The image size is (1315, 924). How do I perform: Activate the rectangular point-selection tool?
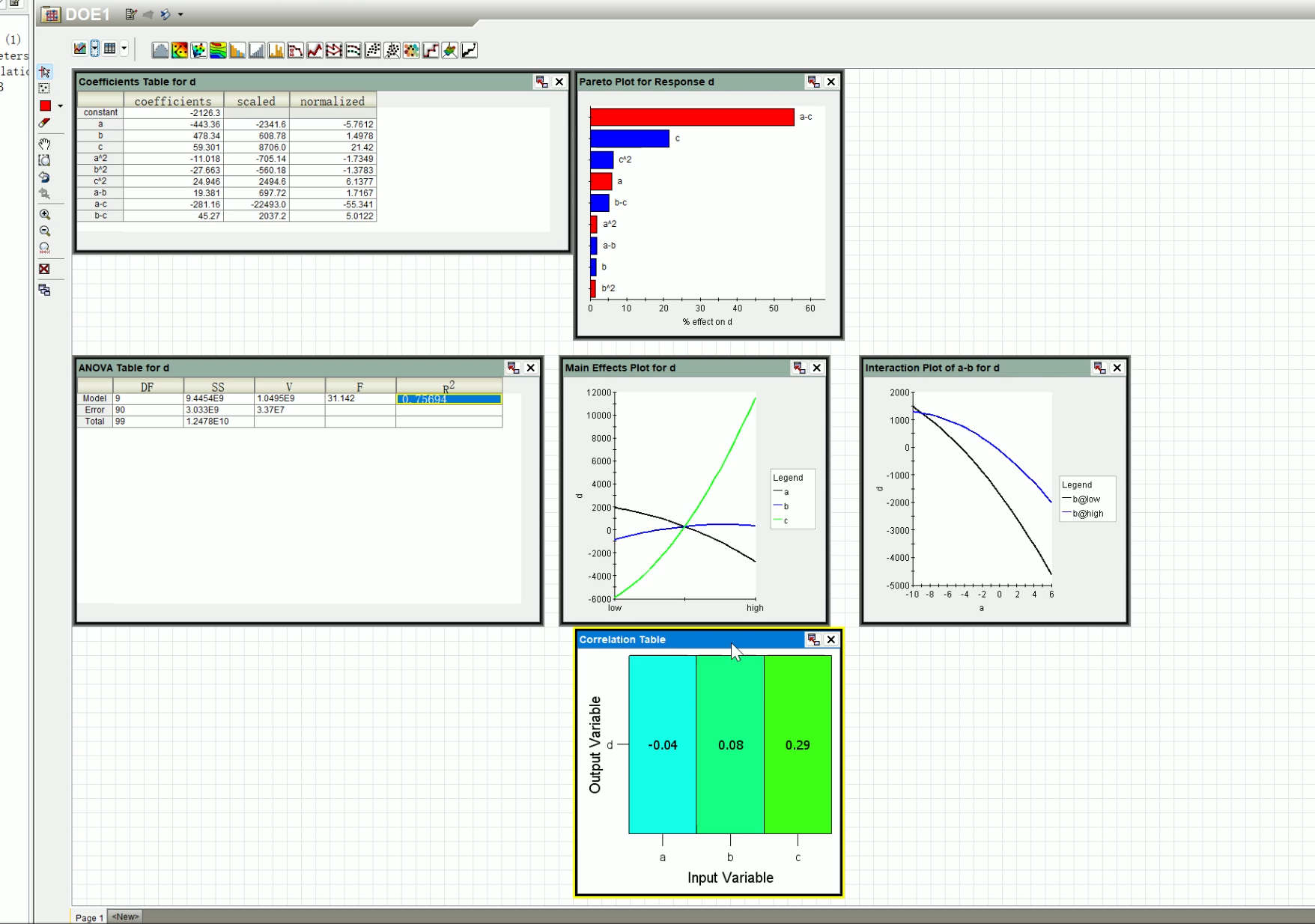45,88
